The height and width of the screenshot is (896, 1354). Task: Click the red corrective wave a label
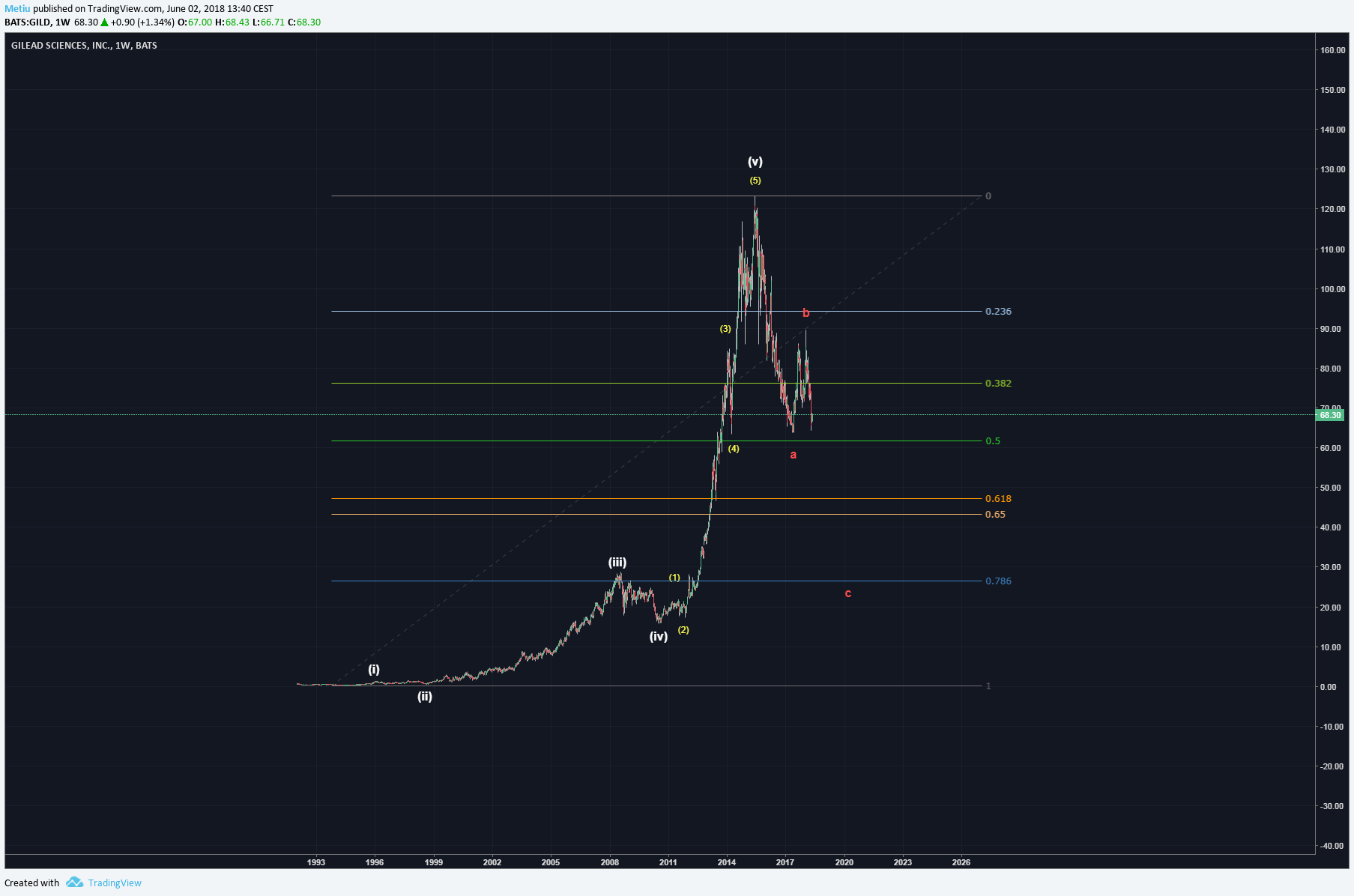click(794, 455)
